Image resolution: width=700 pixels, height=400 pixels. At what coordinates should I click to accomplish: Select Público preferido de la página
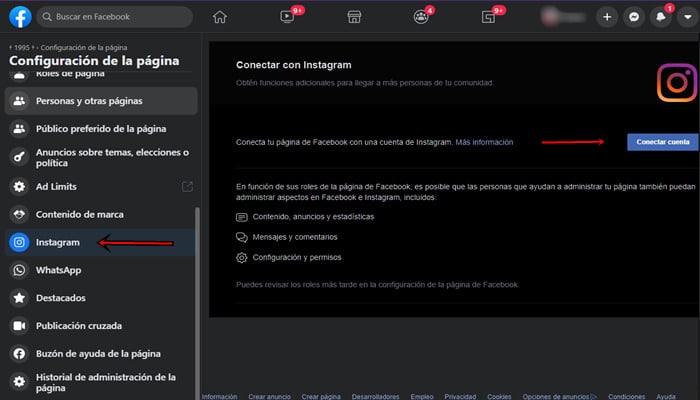click(x=101, y=129)
